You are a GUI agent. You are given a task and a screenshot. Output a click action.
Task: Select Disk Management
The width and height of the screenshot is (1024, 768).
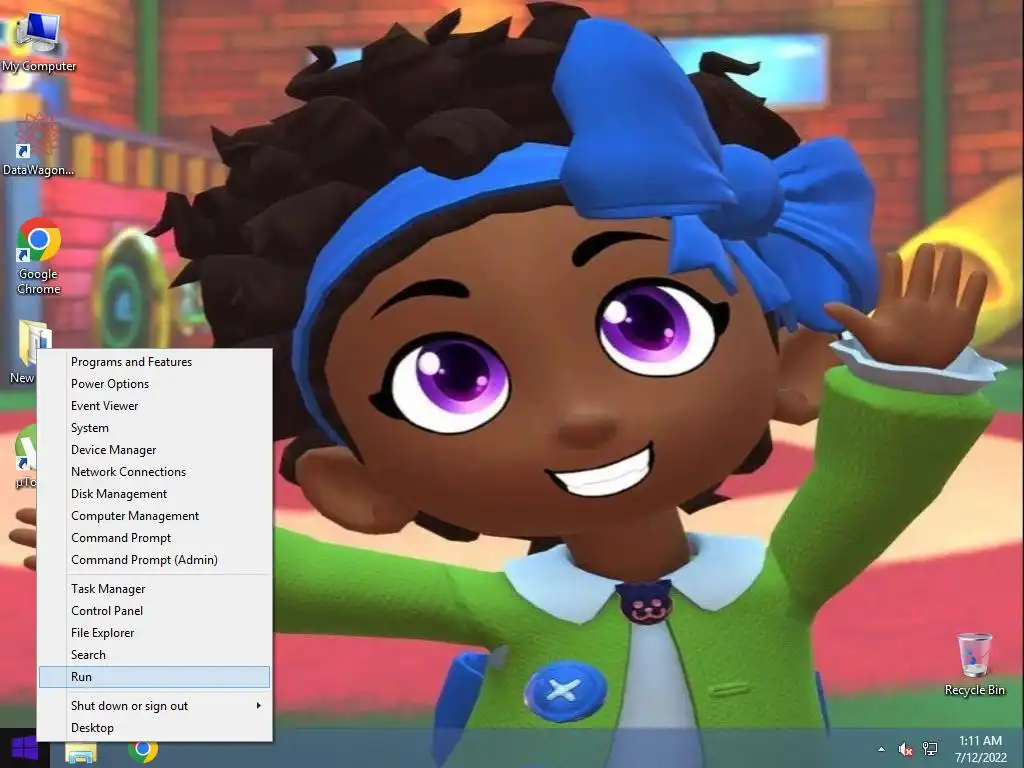tap(154, 494)
